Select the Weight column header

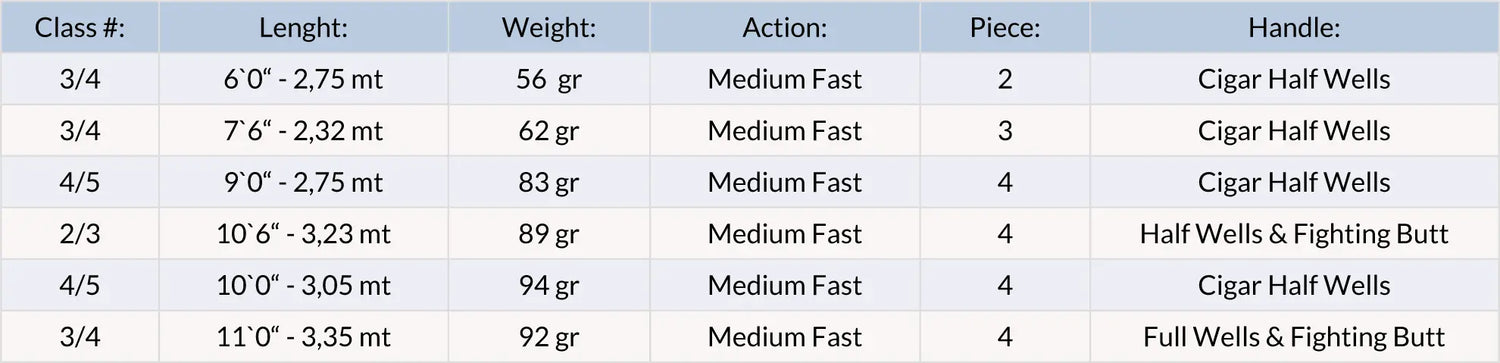point(549,27)
